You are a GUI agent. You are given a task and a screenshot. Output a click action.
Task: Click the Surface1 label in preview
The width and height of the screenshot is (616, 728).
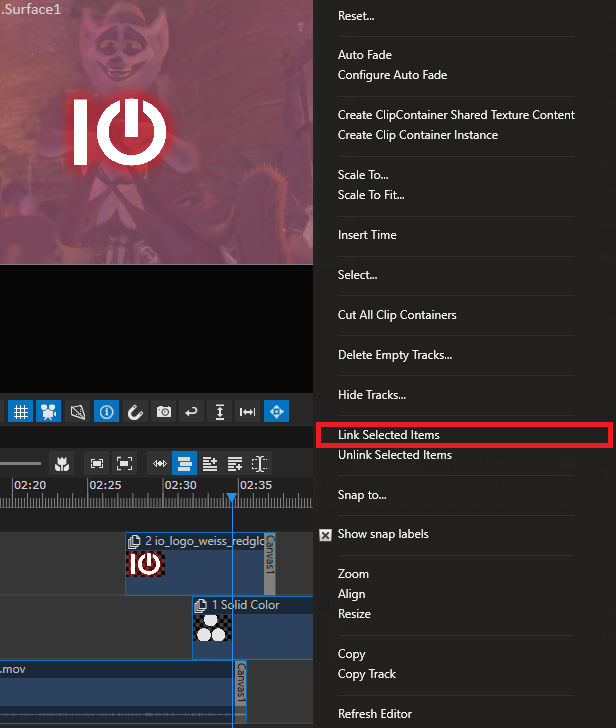coord(32,9)
